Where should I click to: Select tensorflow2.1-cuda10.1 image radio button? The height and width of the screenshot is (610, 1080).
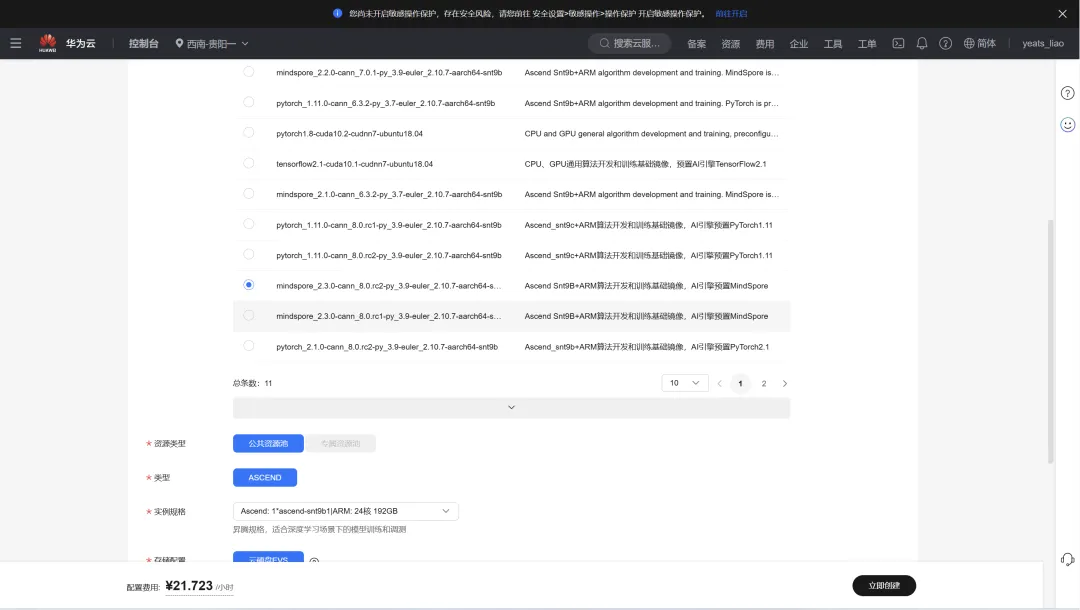tap(249, 163)
